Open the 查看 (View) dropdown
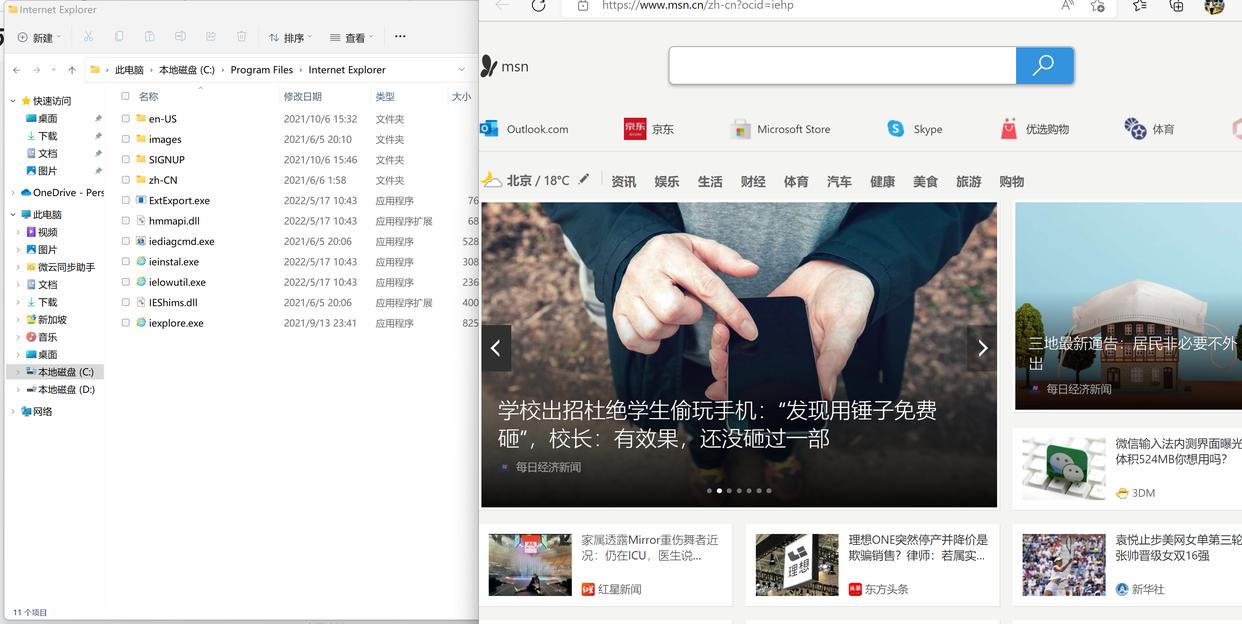 click(351, 36)
